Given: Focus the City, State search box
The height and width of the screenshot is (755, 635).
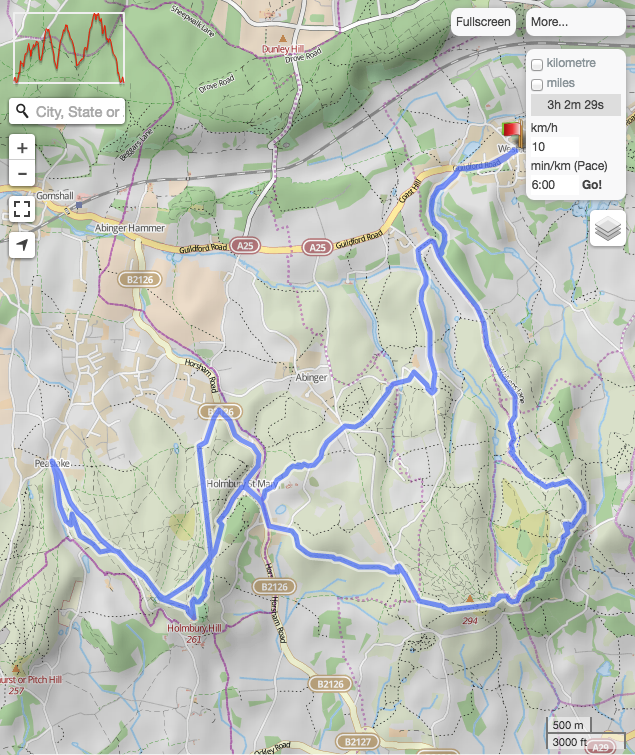Looking at the screenshot, I should click(78, 112).
